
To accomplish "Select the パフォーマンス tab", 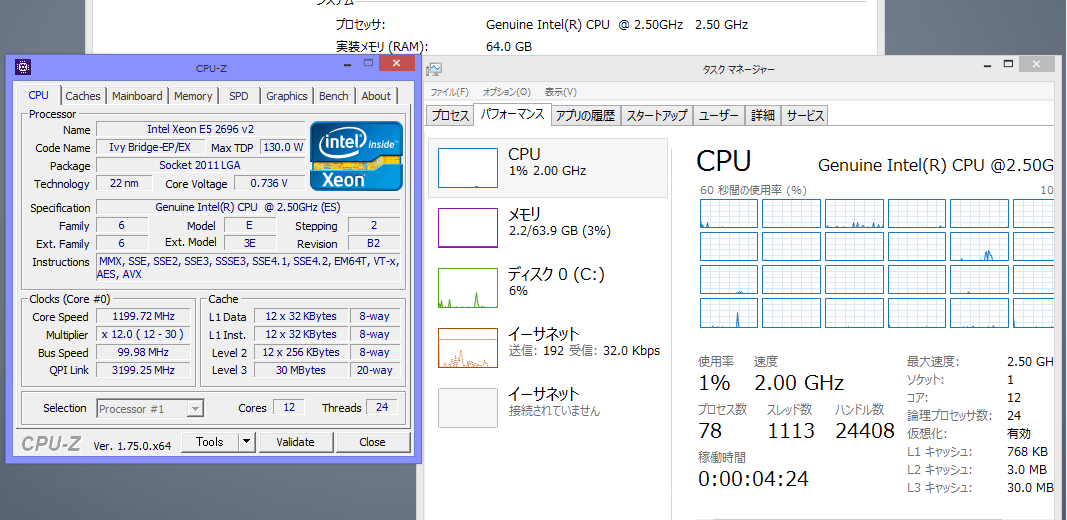I will pos(512,114).
